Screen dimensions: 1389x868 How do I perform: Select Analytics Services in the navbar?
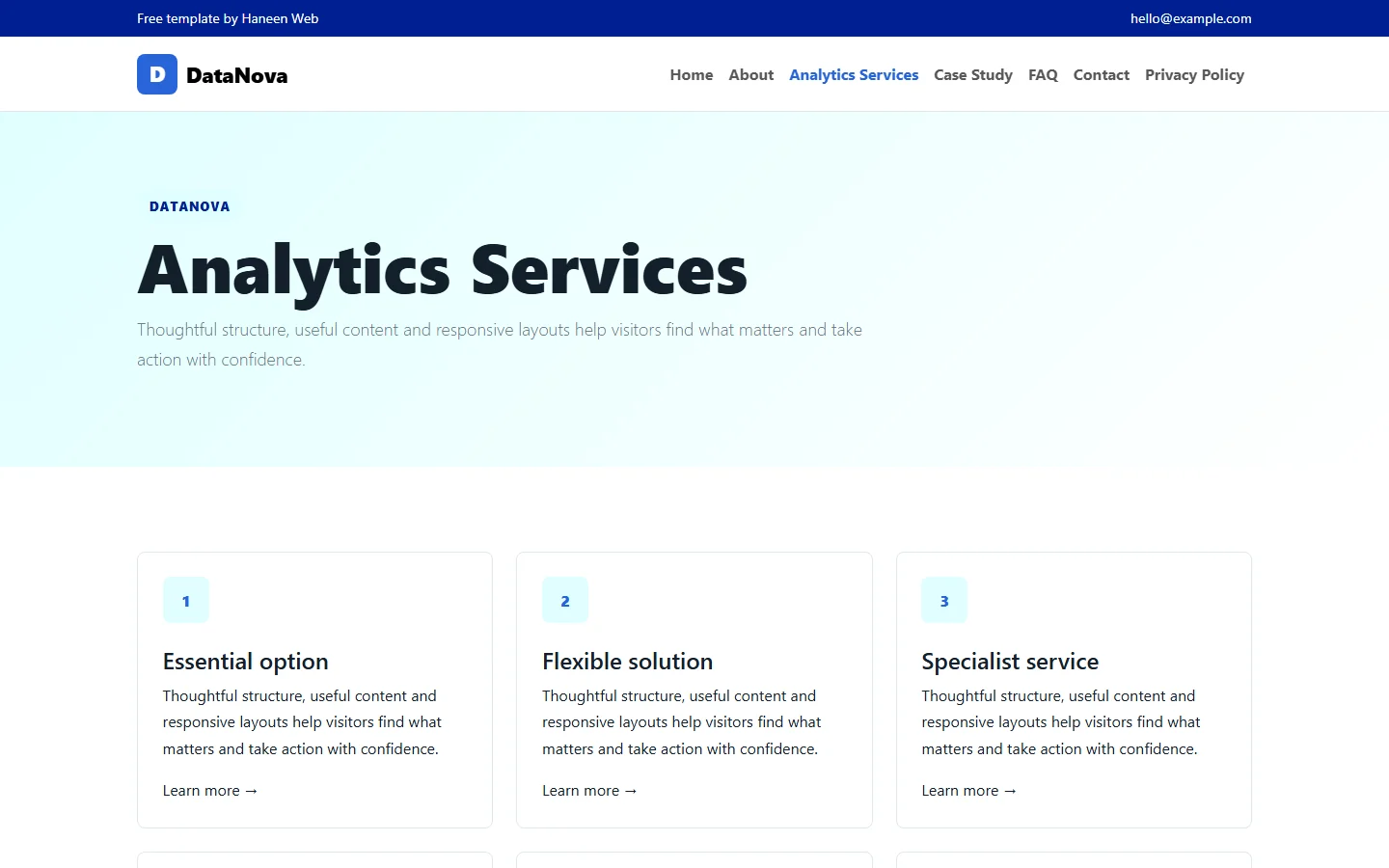tap(854, 75)
